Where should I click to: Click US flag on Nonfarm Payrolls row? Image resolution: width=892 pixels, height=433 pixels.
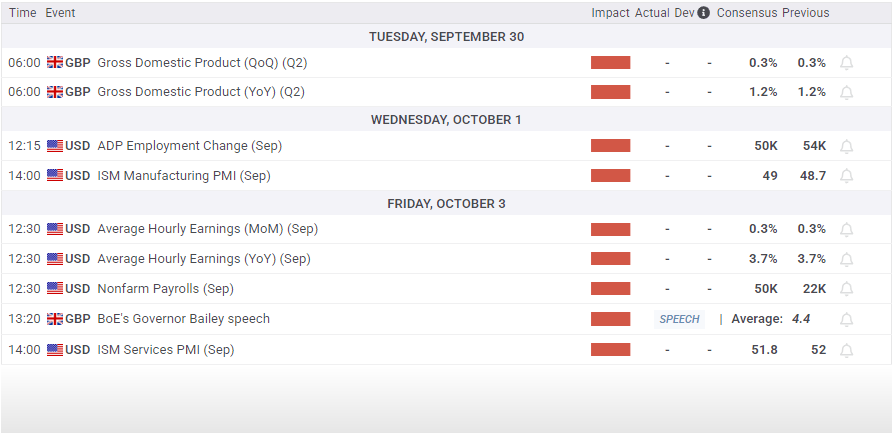(x=55, y=289)
